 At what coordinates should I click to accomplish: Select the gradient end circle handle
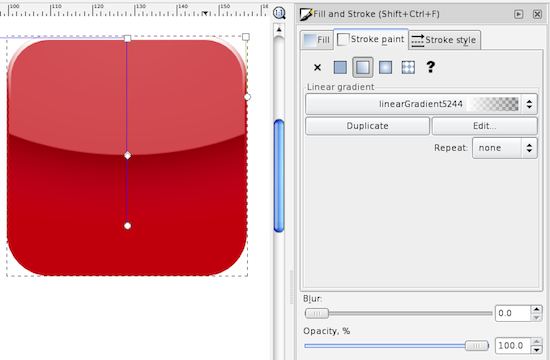pyautogui.click(x=128, y=226)
